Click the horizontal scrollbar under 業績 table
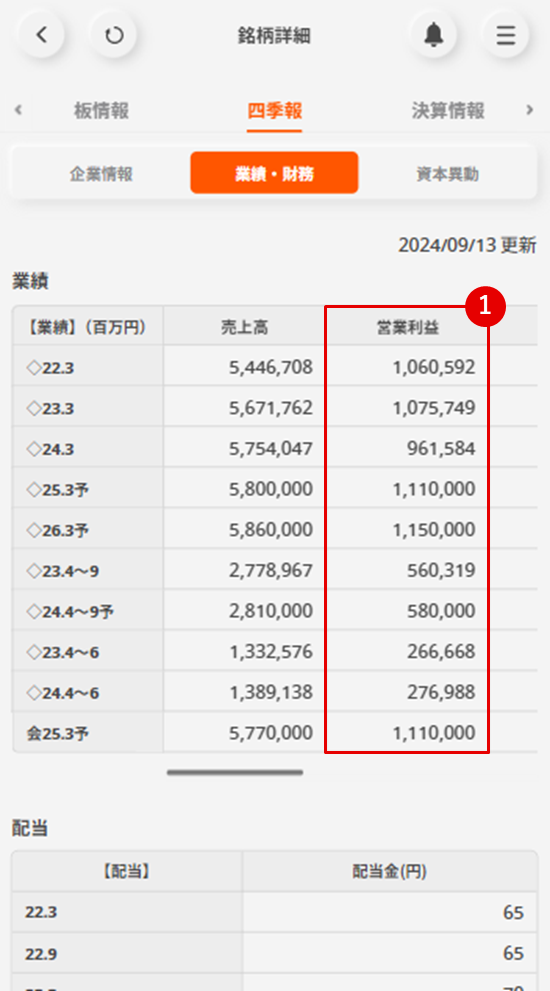This screenshot has height=991, width=550. point(235,772)
